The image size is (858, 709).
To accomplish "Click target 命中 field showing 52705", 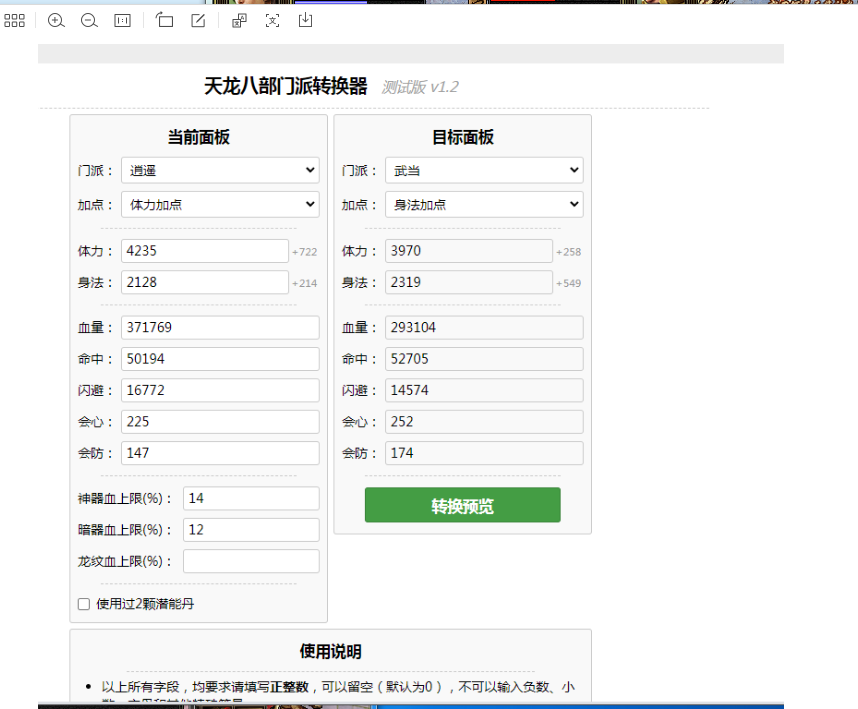I will 484,359.
